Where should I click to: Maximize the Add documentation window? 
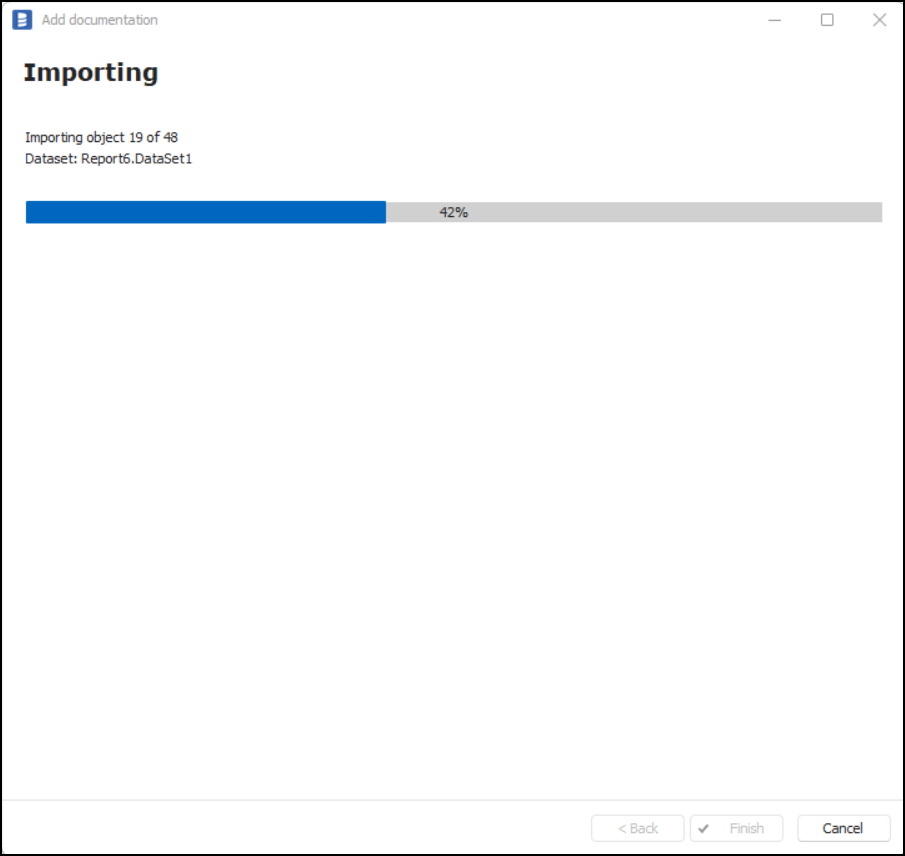click(x=827, y=20)
